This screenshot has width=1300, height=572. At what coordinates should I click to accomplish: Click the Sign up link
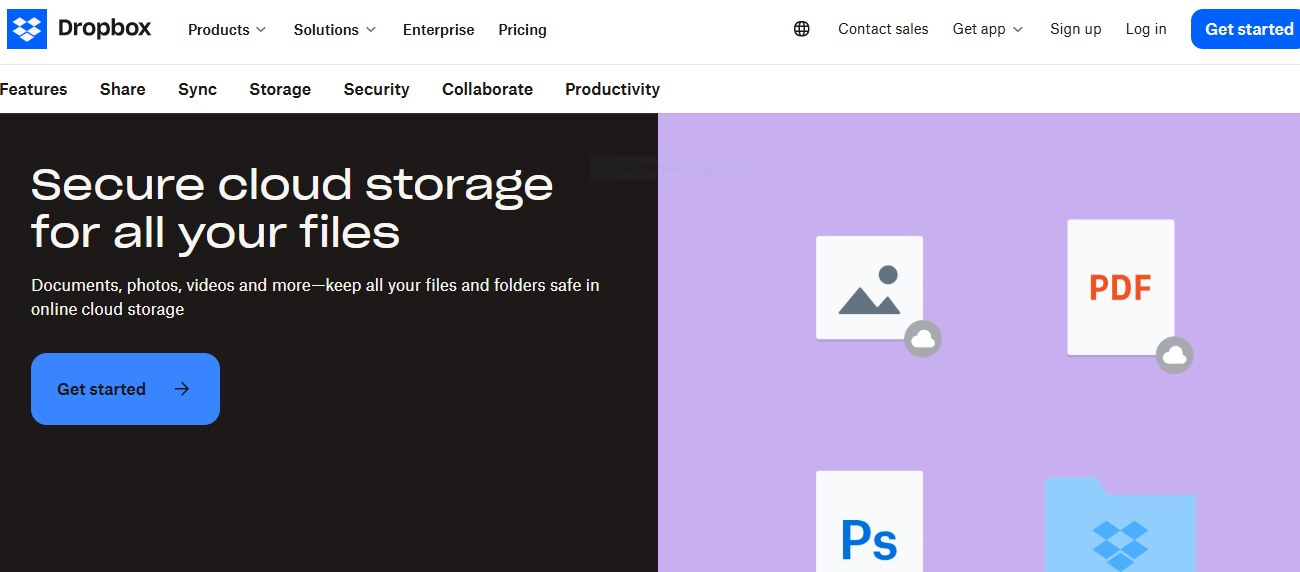pos(1076,29)
